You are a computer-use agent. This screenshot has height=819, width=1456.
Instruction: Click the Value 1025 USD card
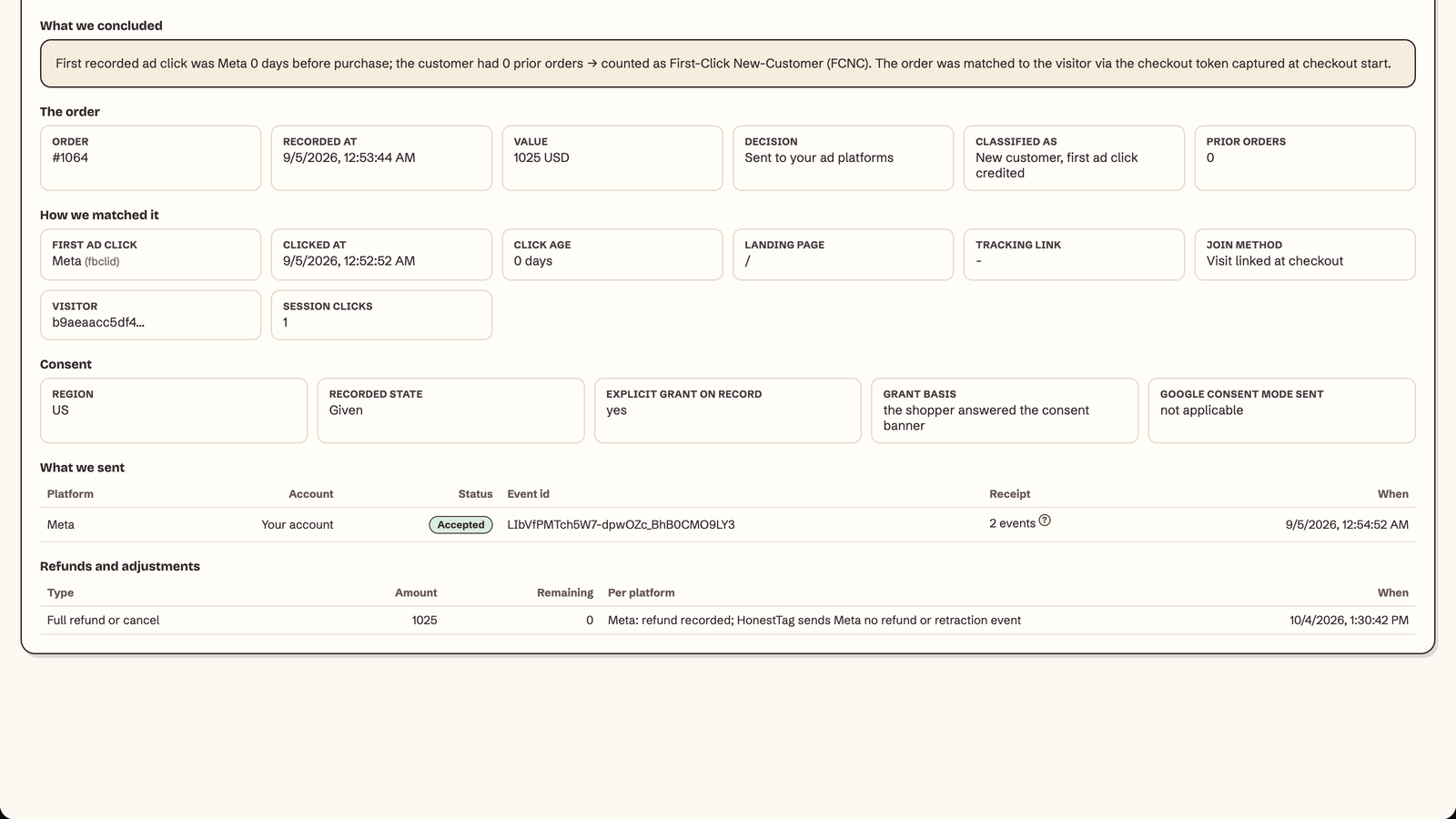coord(612,158)
